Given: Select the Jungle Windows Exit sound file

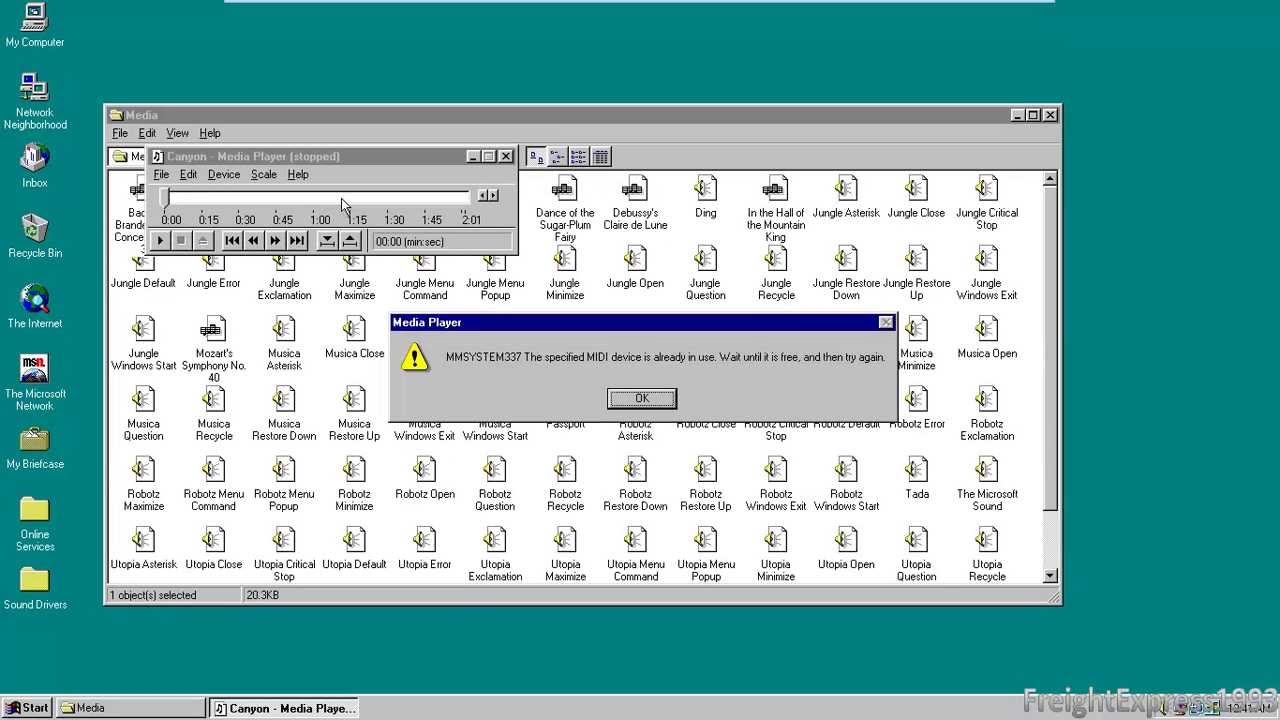Looking at the screenshot, I should 987,272.
